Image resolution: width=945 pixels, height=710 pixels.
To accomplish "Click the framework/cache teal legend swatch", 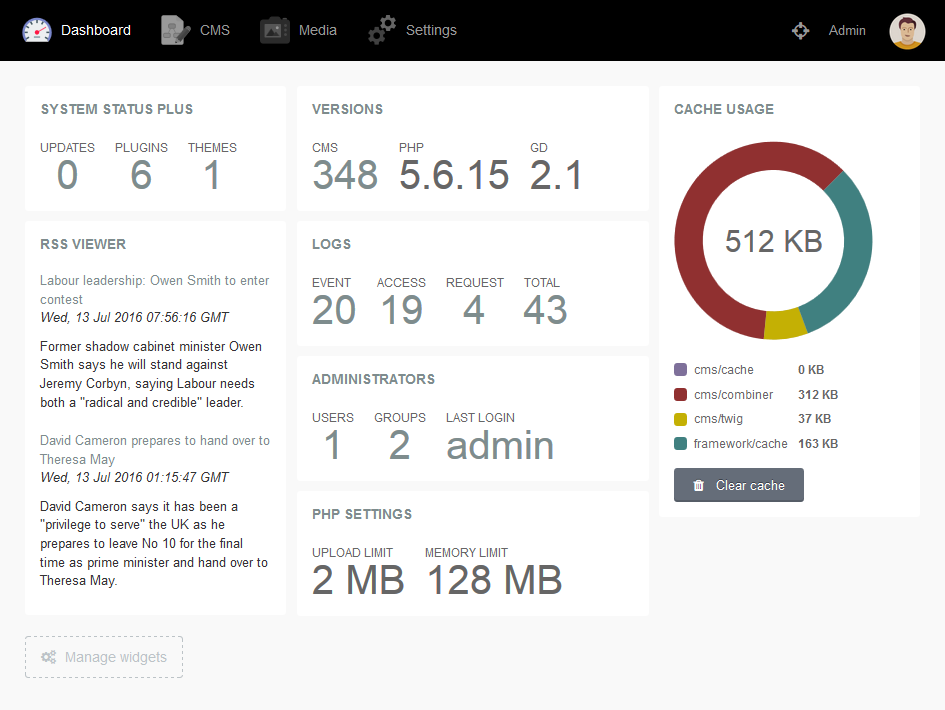I will (680, 444).
